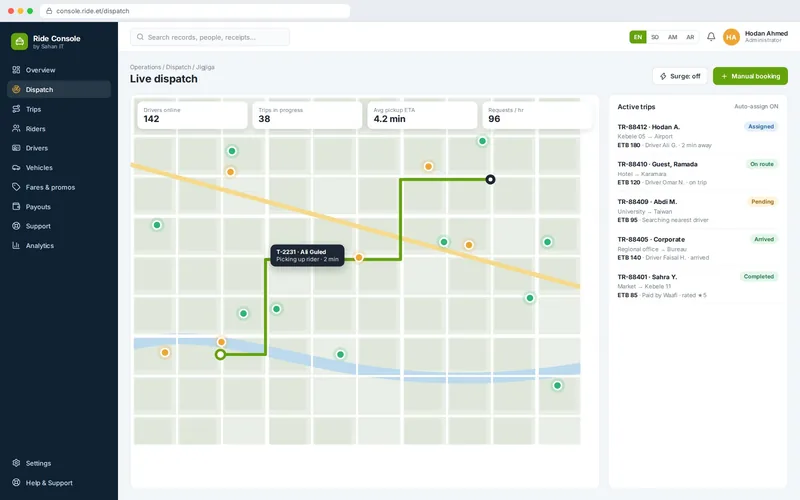Toggle Surge: off button
Screen dimensions: 800x500
[680, 76]
